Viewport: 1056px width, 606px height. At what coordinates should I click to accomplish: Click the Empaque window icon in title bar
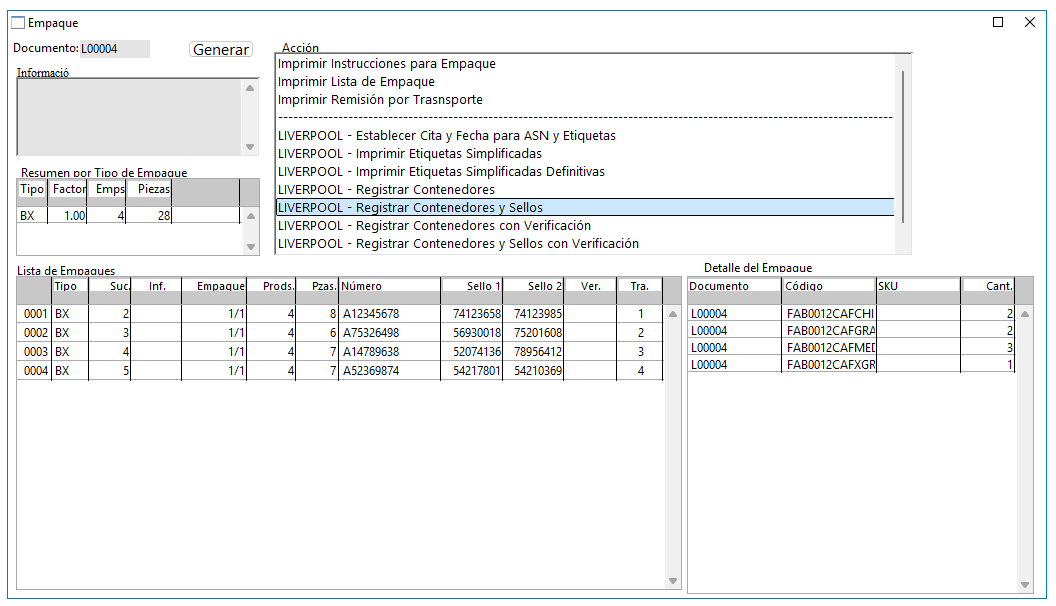18,23
